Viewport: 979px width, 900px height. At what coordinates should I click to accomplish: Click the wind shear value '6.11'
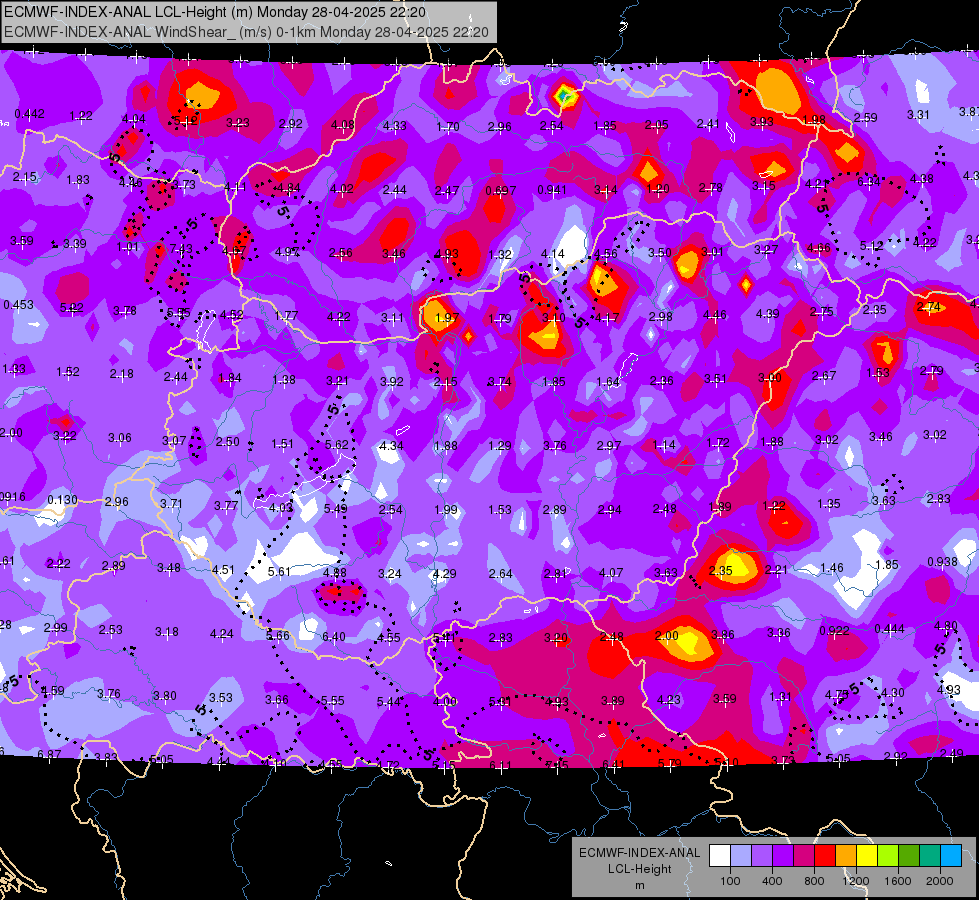click(501, 765)
